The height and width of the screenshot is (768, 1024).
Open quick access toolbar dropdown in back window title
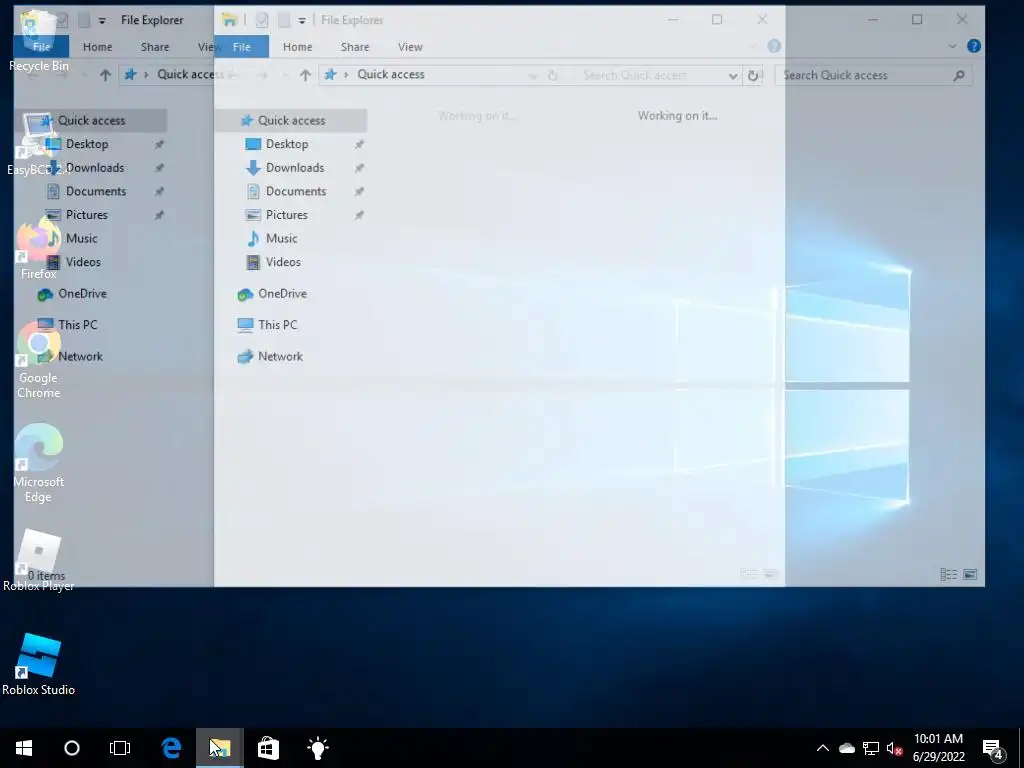coord(102,20)
